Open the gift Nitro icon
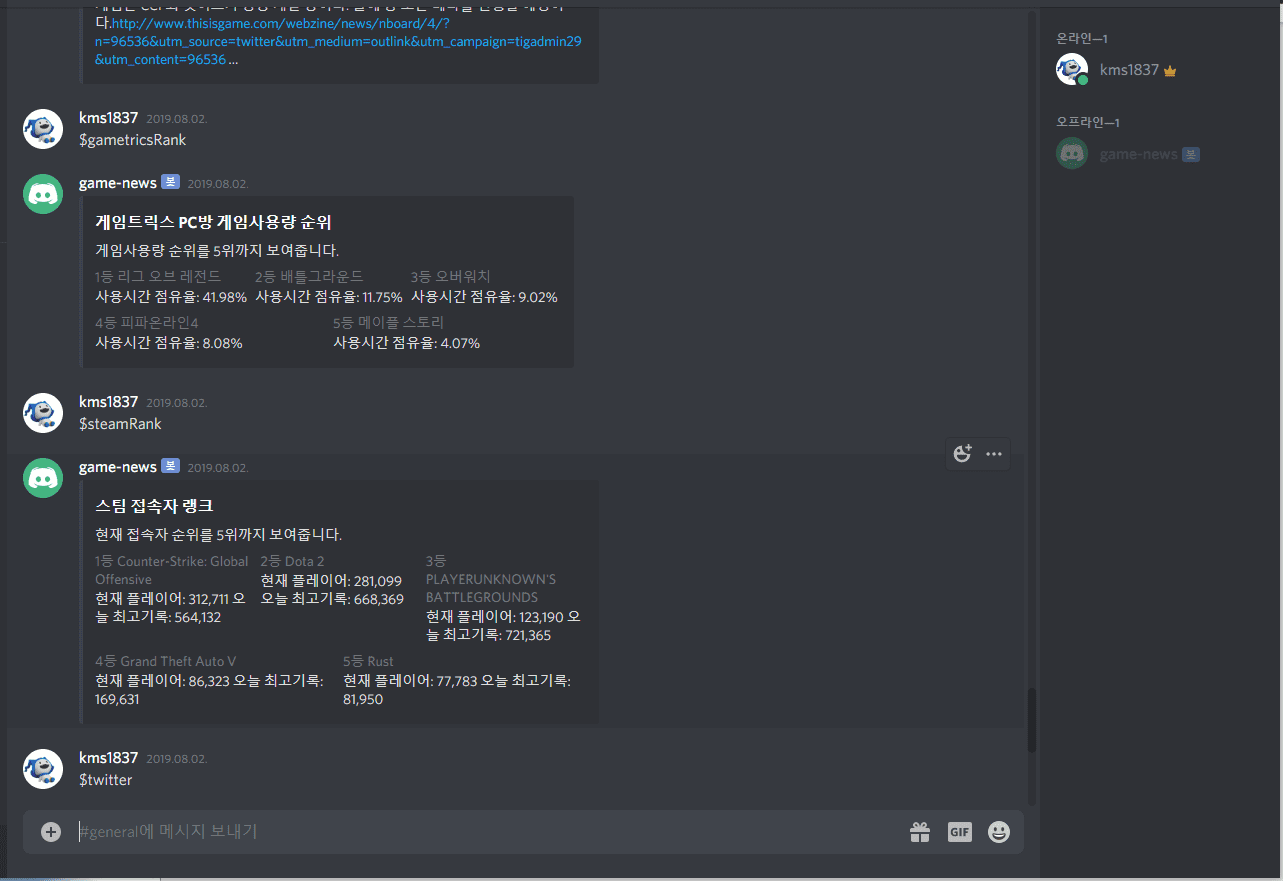The image size is (1283, 881). click(x=920, y=832)
